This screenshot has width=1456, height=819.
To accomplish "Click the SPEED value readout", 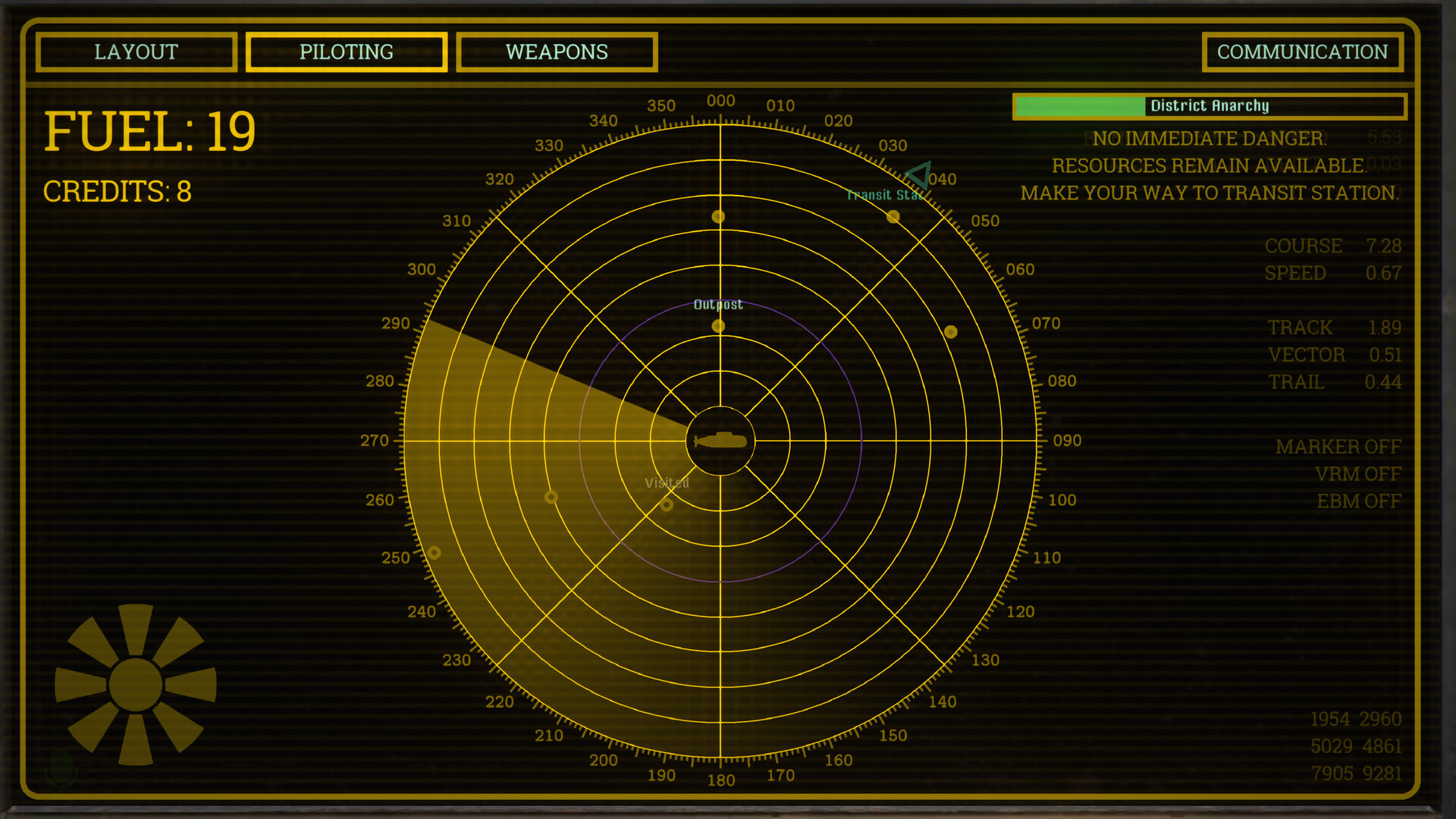I will point(1383,273).
